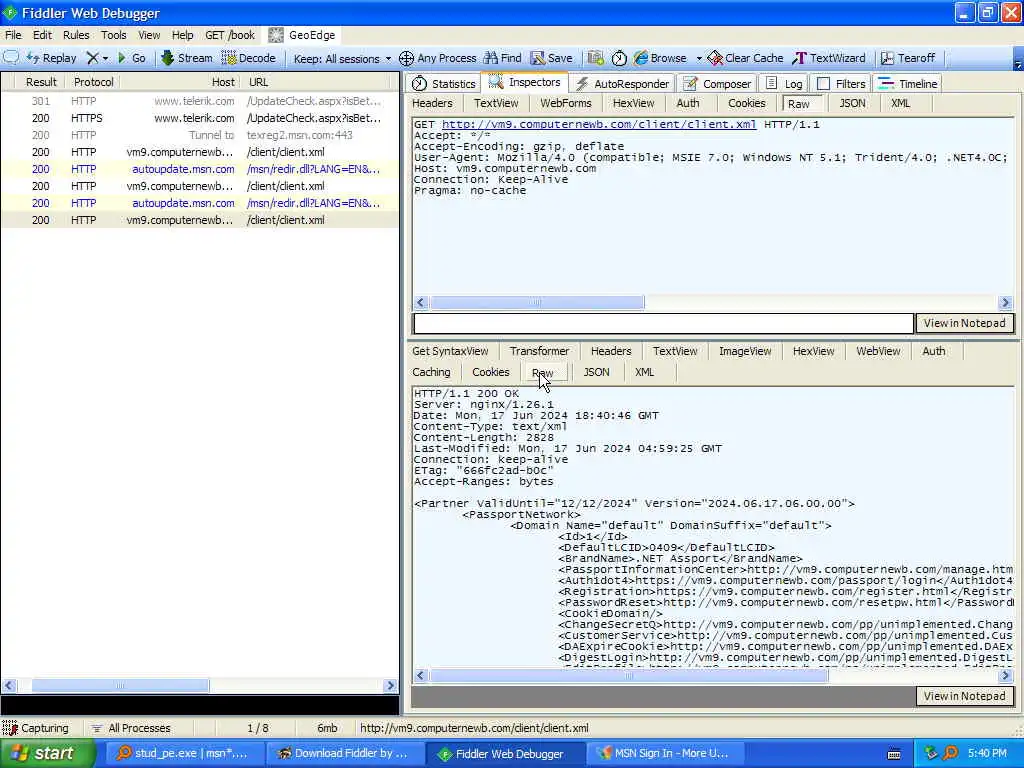Select response Transformer tab
The image size is (1024, 768).
pos(539,351)
